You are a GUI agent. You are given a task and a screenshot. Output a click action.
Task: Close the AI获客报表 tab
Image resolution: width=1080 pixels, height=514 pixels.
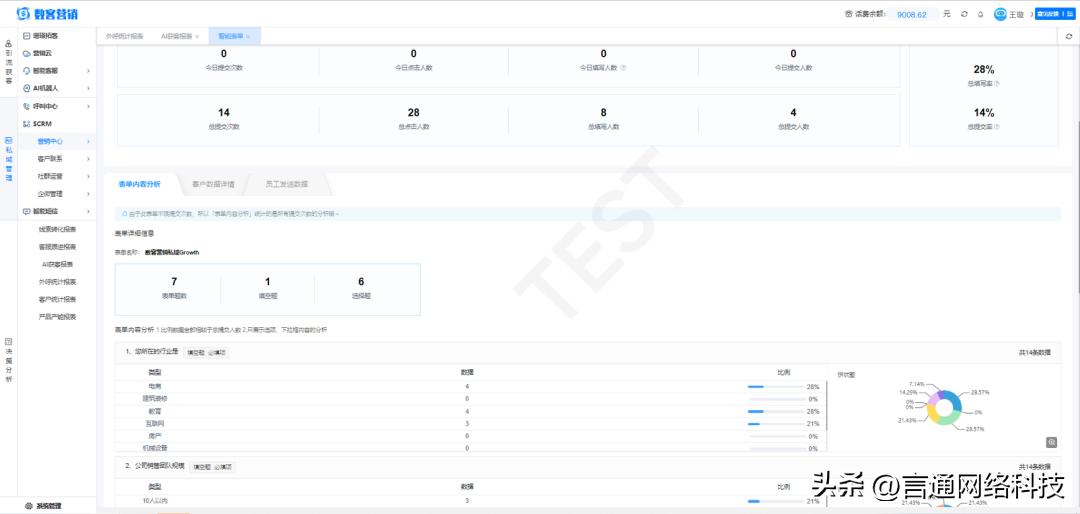[197, 36]
